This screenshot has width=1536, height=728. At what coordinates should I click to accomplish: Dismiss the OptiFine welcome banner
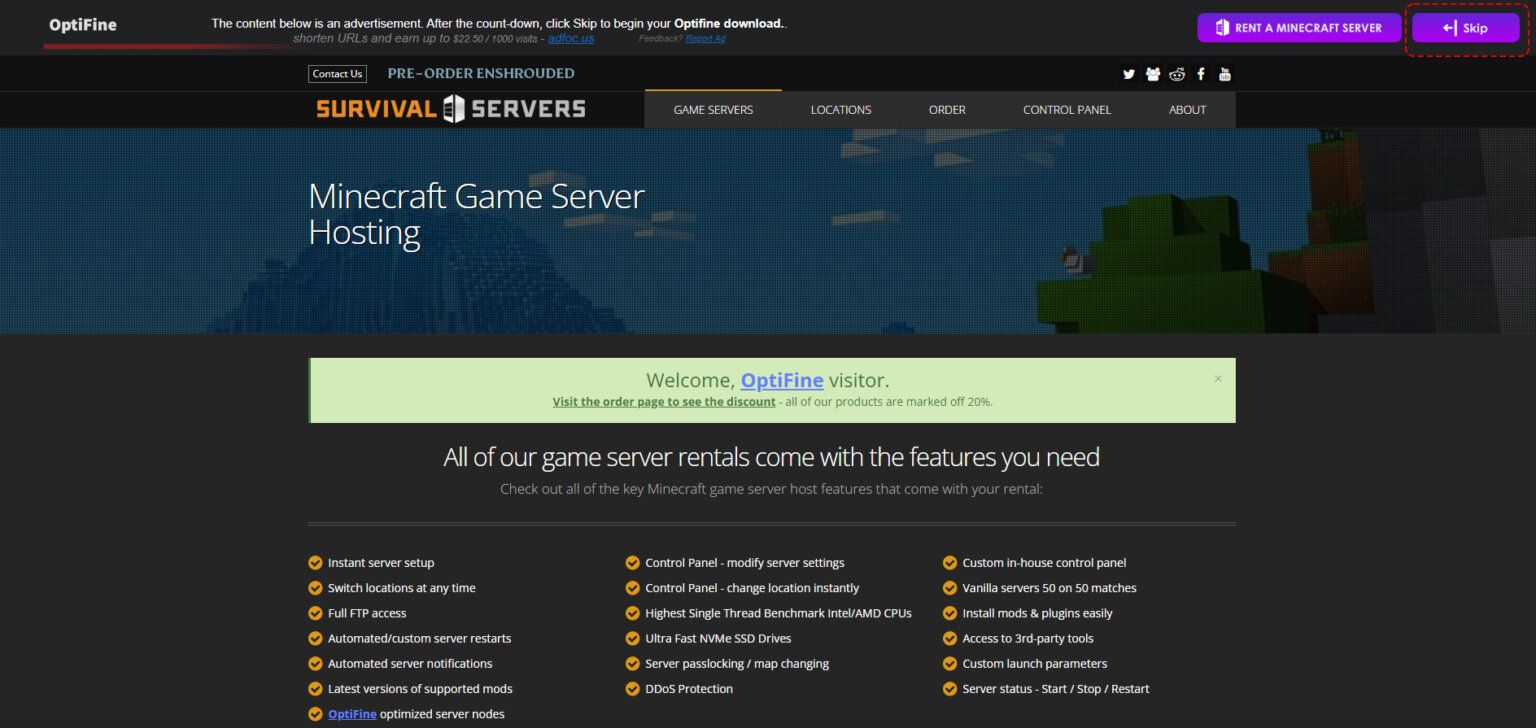click(x=1218, y=378)
